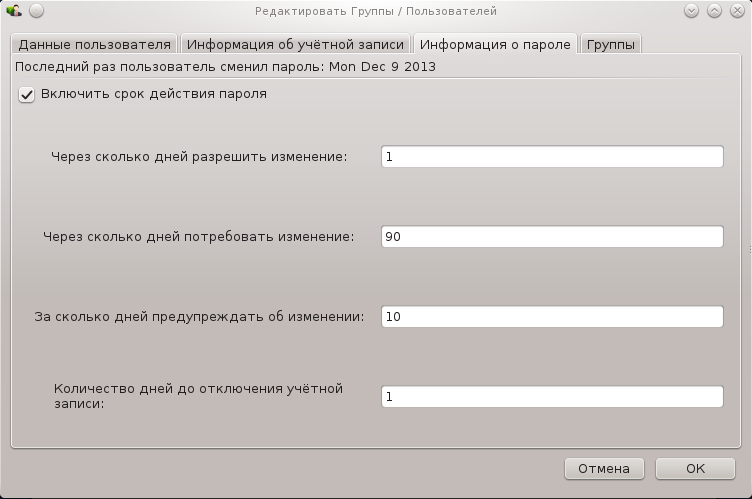The width and height of the screenshot is (752, 499).
Task: Open the Группы tab
Action: (611, 44)
